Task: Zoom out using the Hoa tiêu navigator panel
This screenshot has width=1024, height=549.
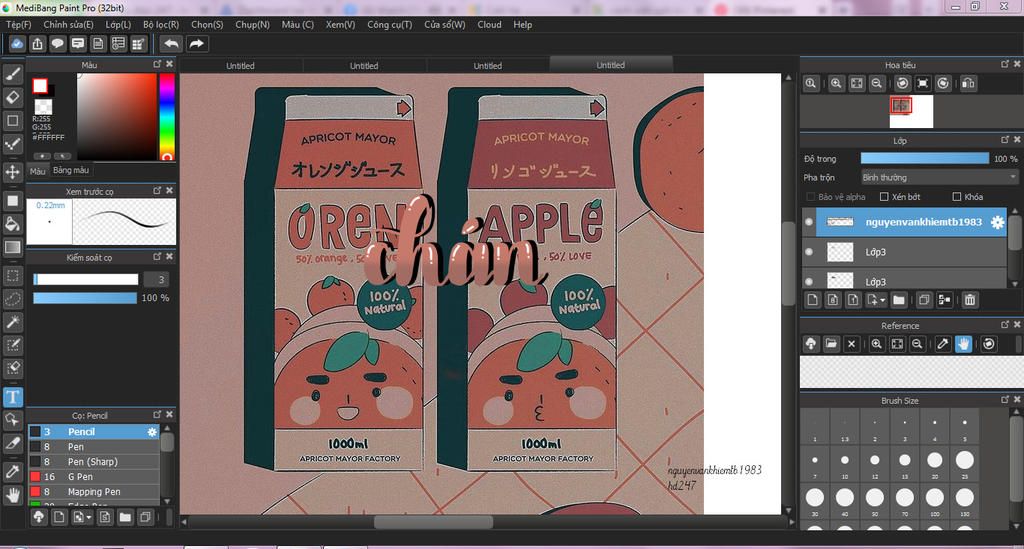Action: pos(877,84)
